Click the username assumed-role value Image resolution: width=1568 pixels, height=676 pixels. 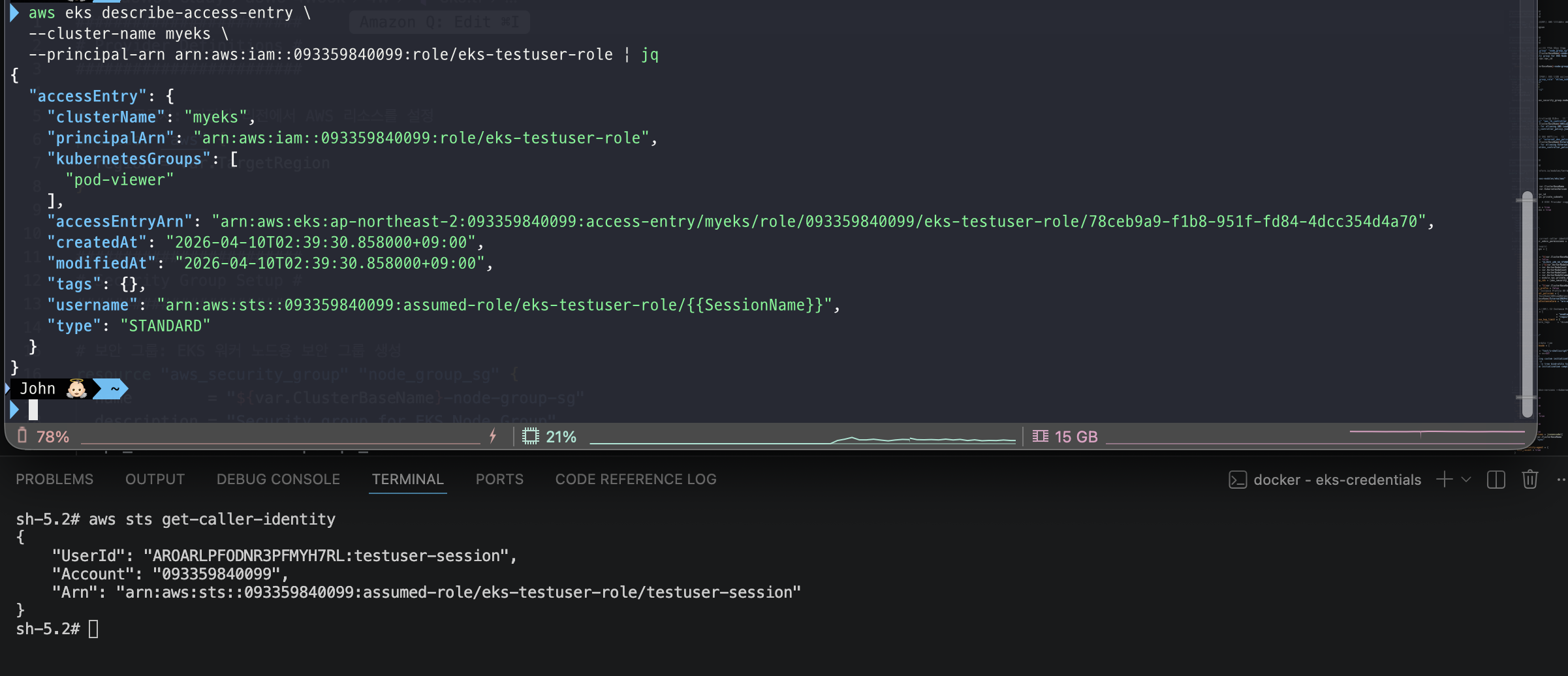[x=494, y=305]
